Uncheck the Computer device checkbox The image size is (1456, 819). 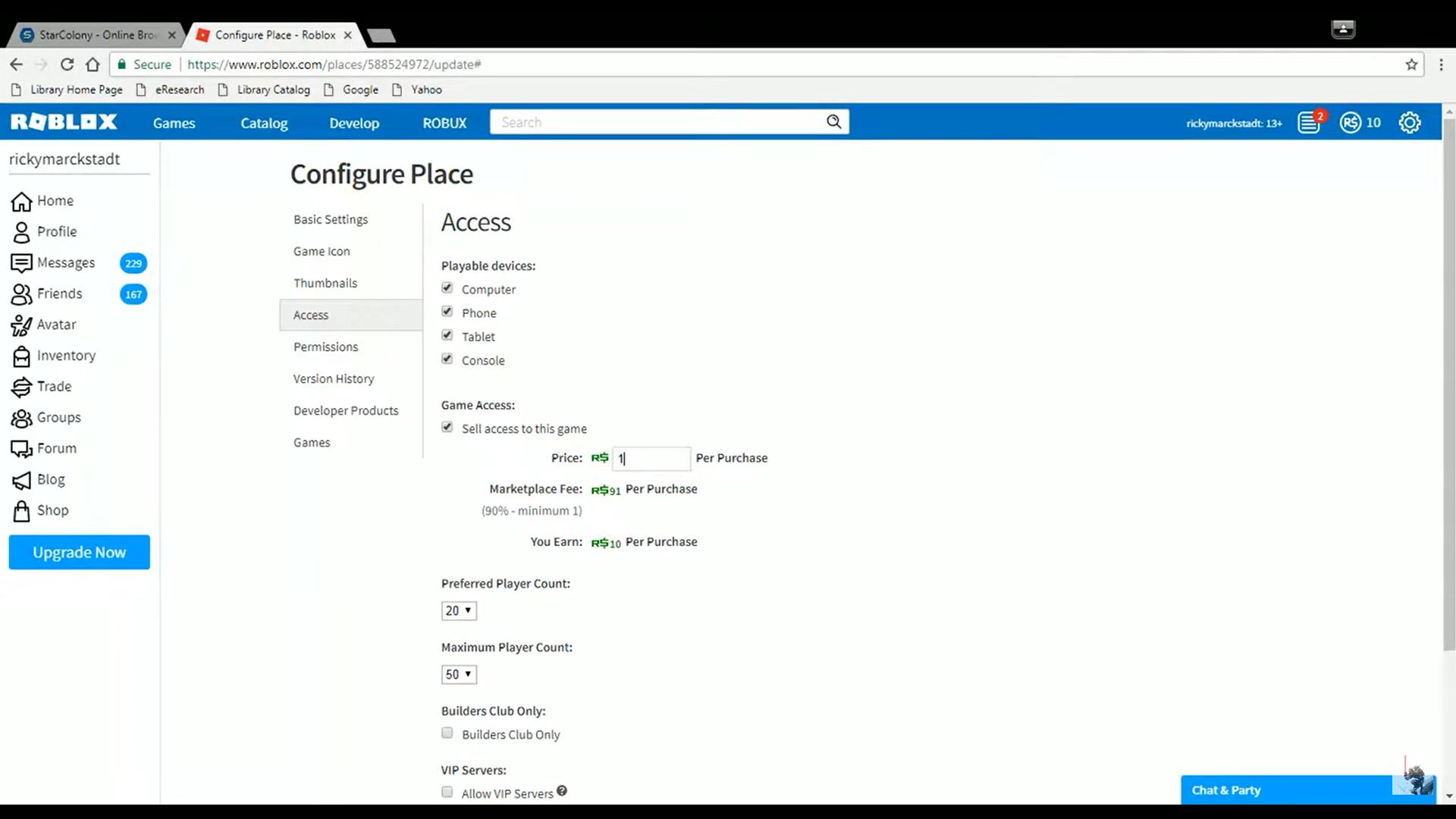coord(447,288)
